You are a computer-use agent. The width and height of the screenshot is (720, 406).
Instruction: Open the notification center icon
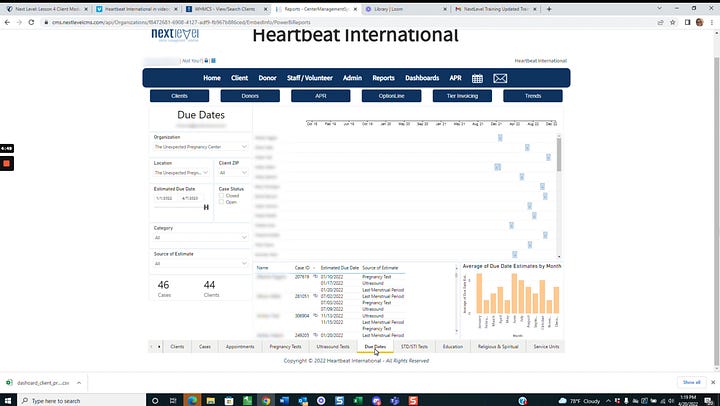pyautogui.click(x=709, y=400)
